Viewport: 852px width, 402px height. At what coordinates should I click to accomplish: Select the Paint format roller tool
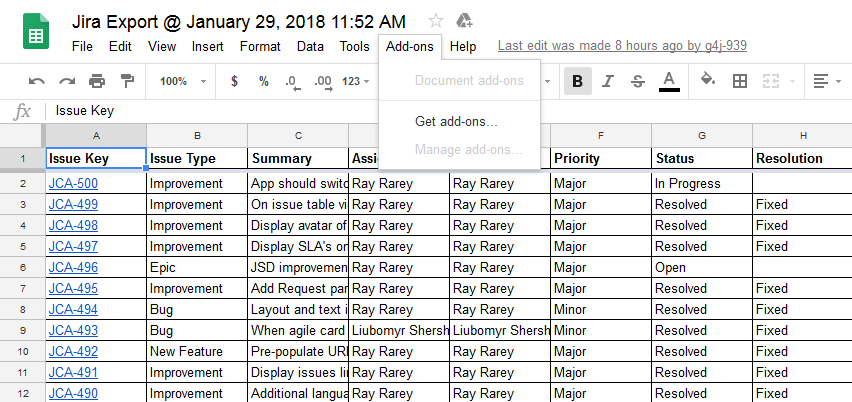pos(127,81)
